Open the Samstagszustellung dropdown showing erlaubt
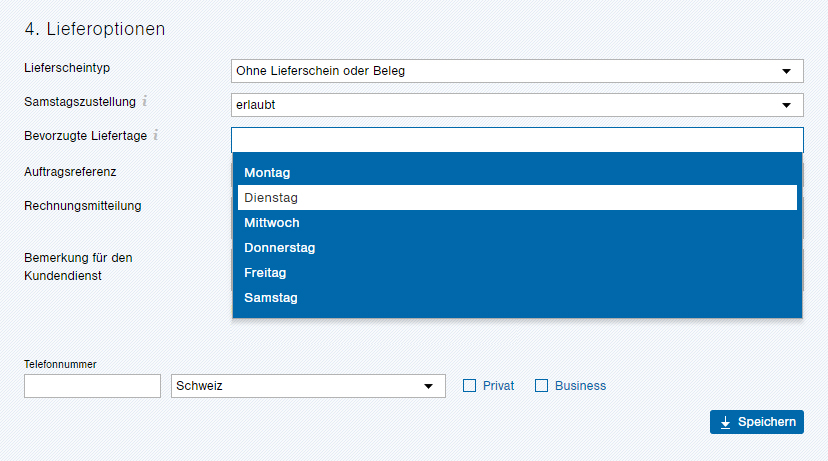This screenshot has height=461, width=828. tap(517, 105)
